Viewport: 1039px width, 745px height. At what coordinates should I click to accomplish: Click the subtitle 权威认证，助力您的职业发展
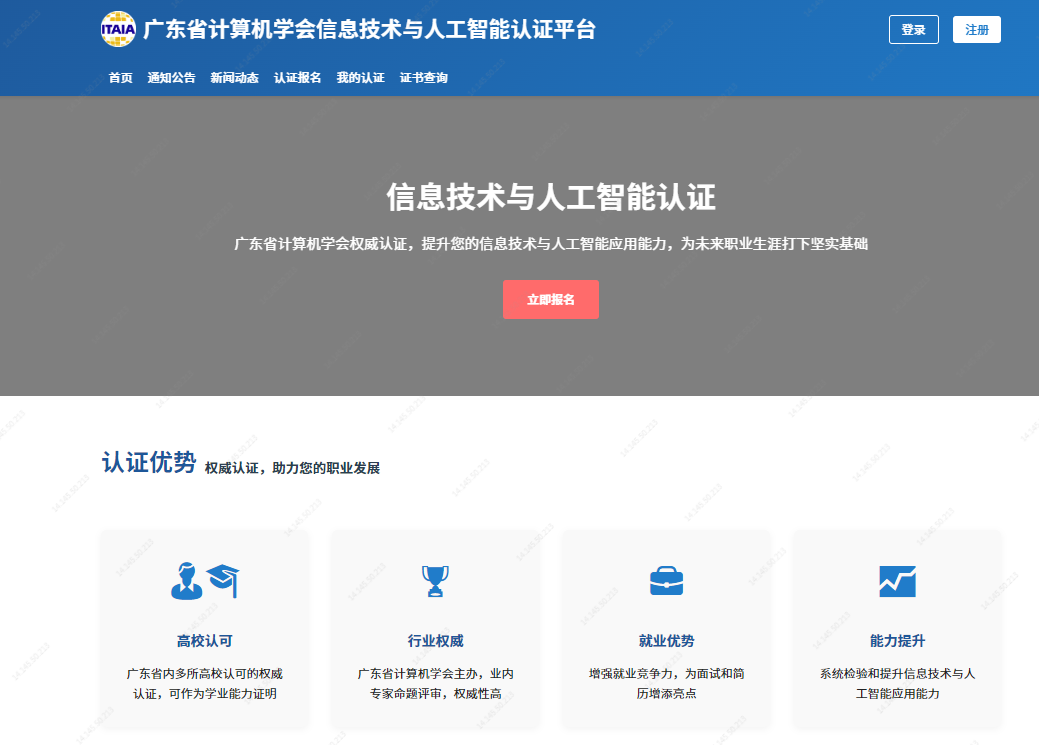[292, 468]
